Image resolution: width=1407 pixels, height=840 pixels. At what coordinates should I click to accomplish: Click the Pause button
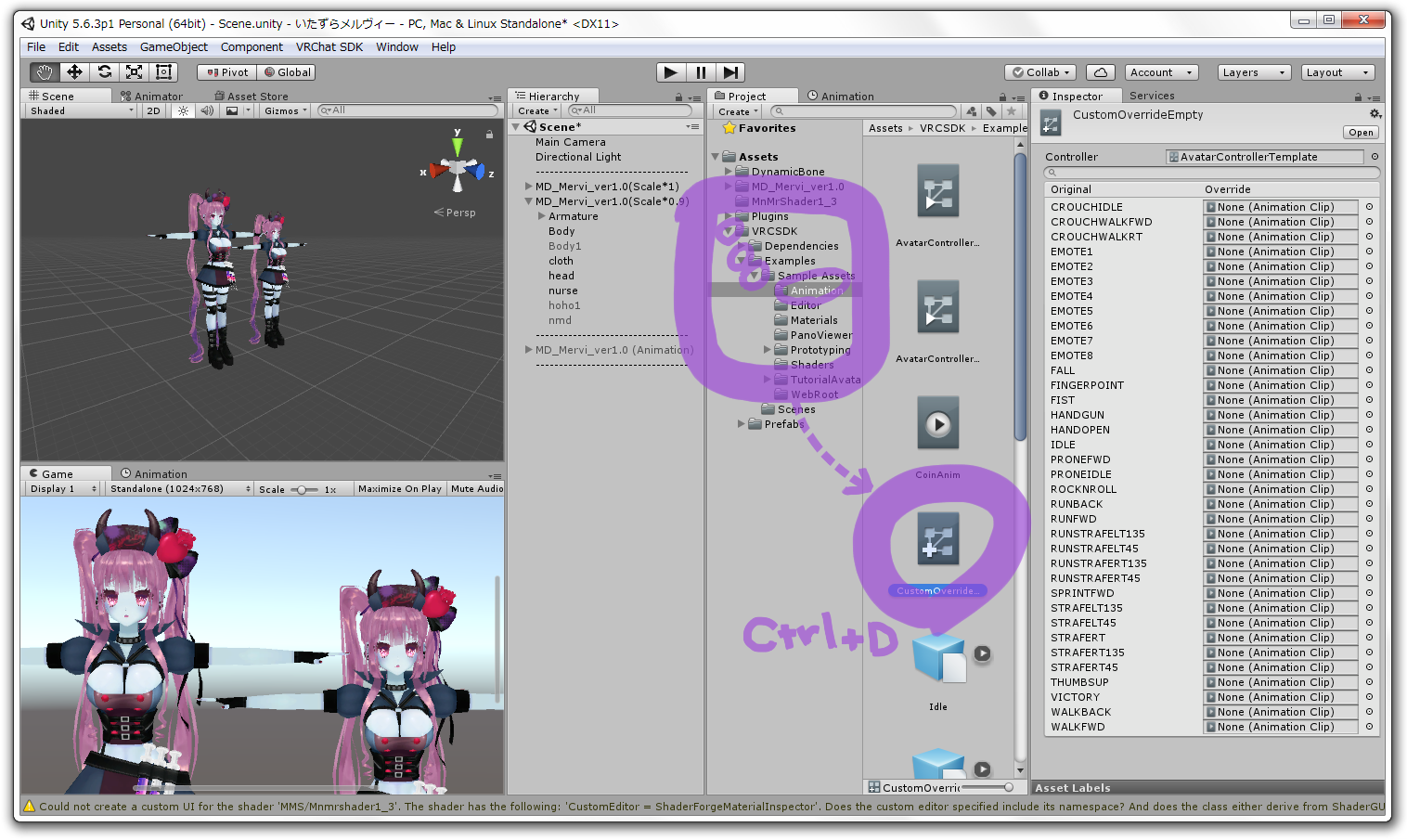(701, 72)
